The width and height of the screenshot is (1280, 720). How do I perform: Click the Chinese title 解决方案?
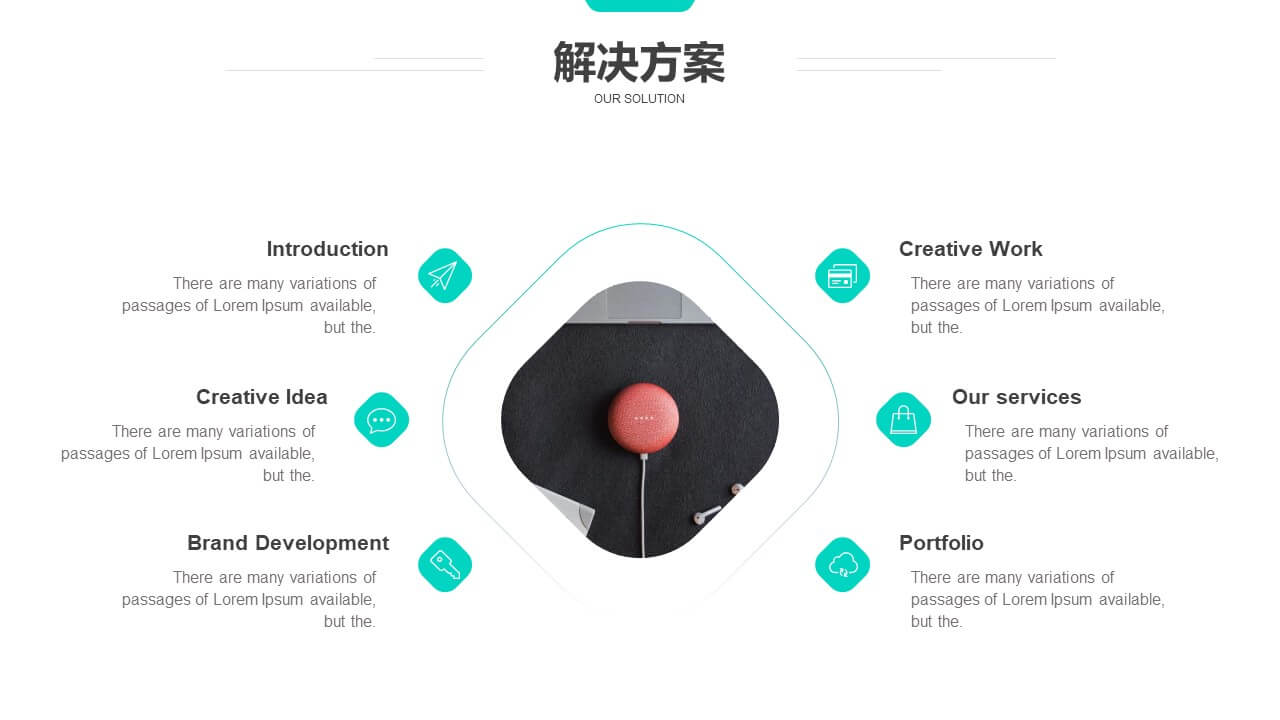tap(640, 62)
